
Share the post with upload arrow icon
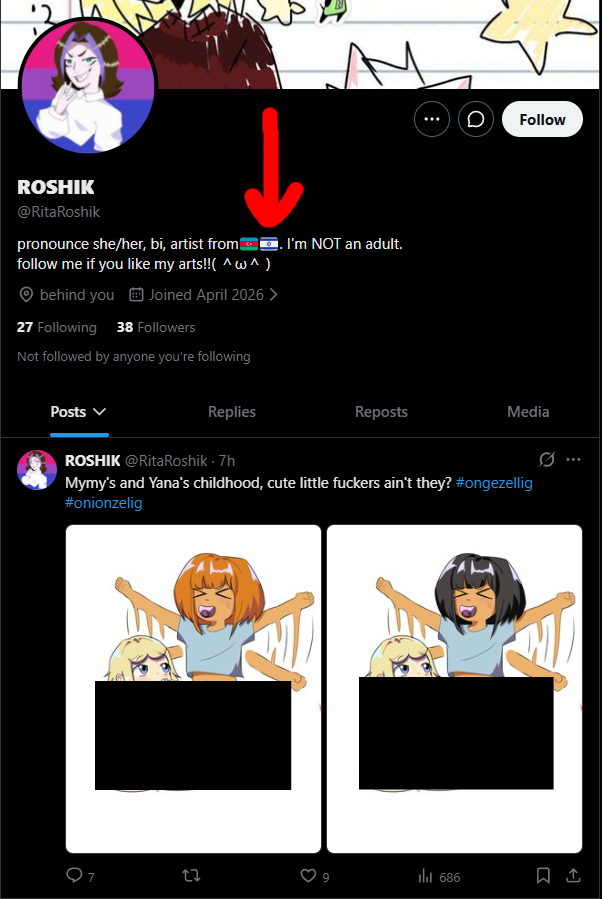573,875
